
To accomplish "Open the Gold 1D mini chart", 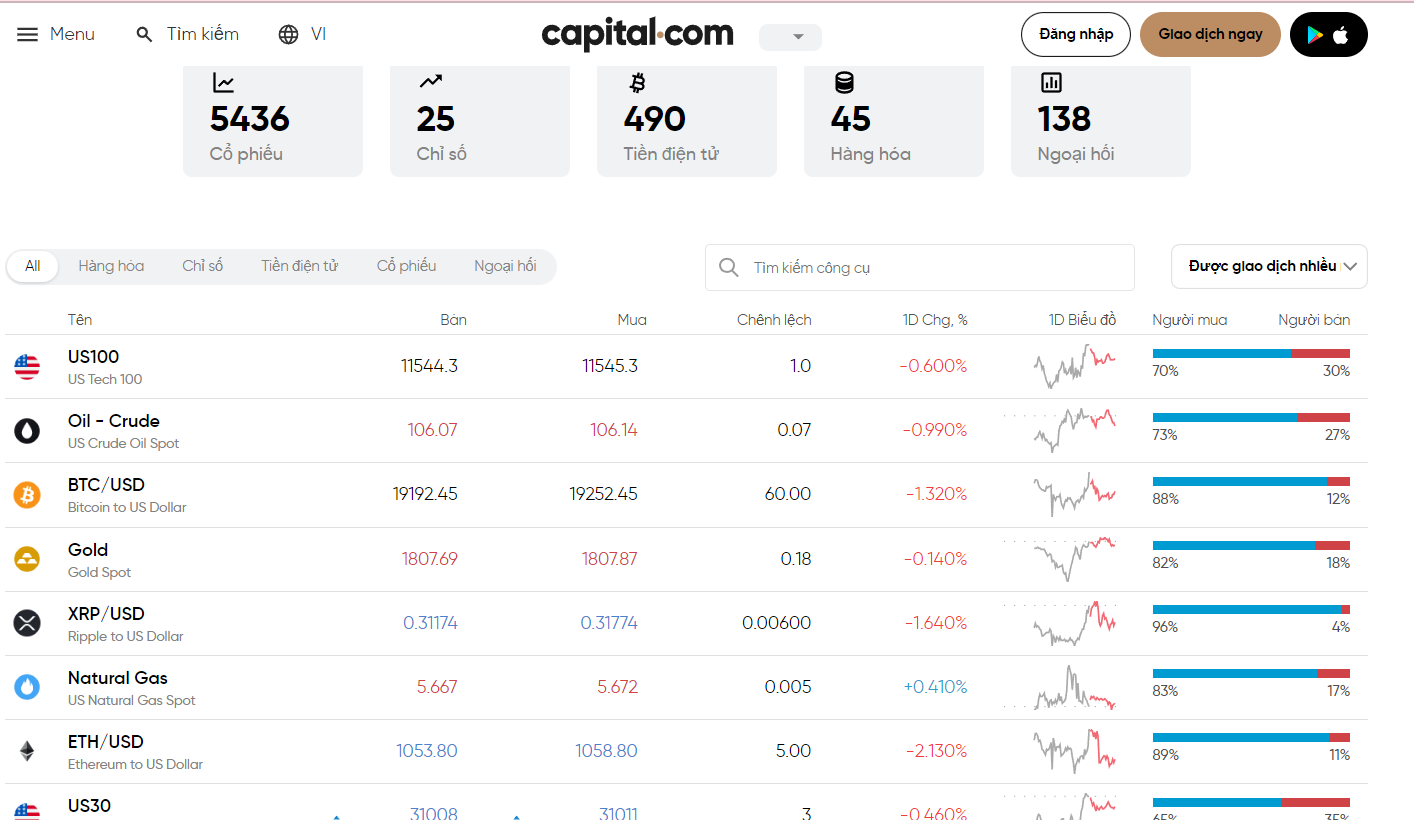I will click(1060, 558).
